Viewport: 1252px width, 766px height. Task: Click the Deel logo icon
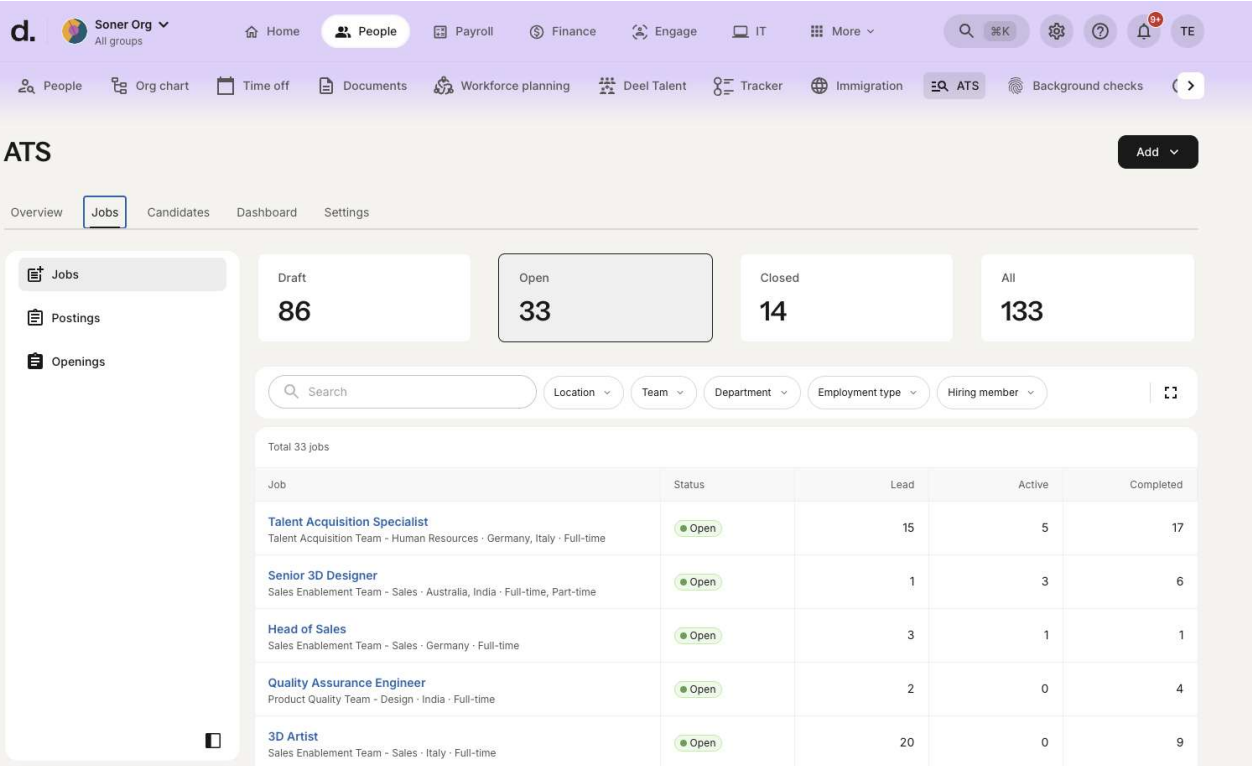click(x=22, y=31)
